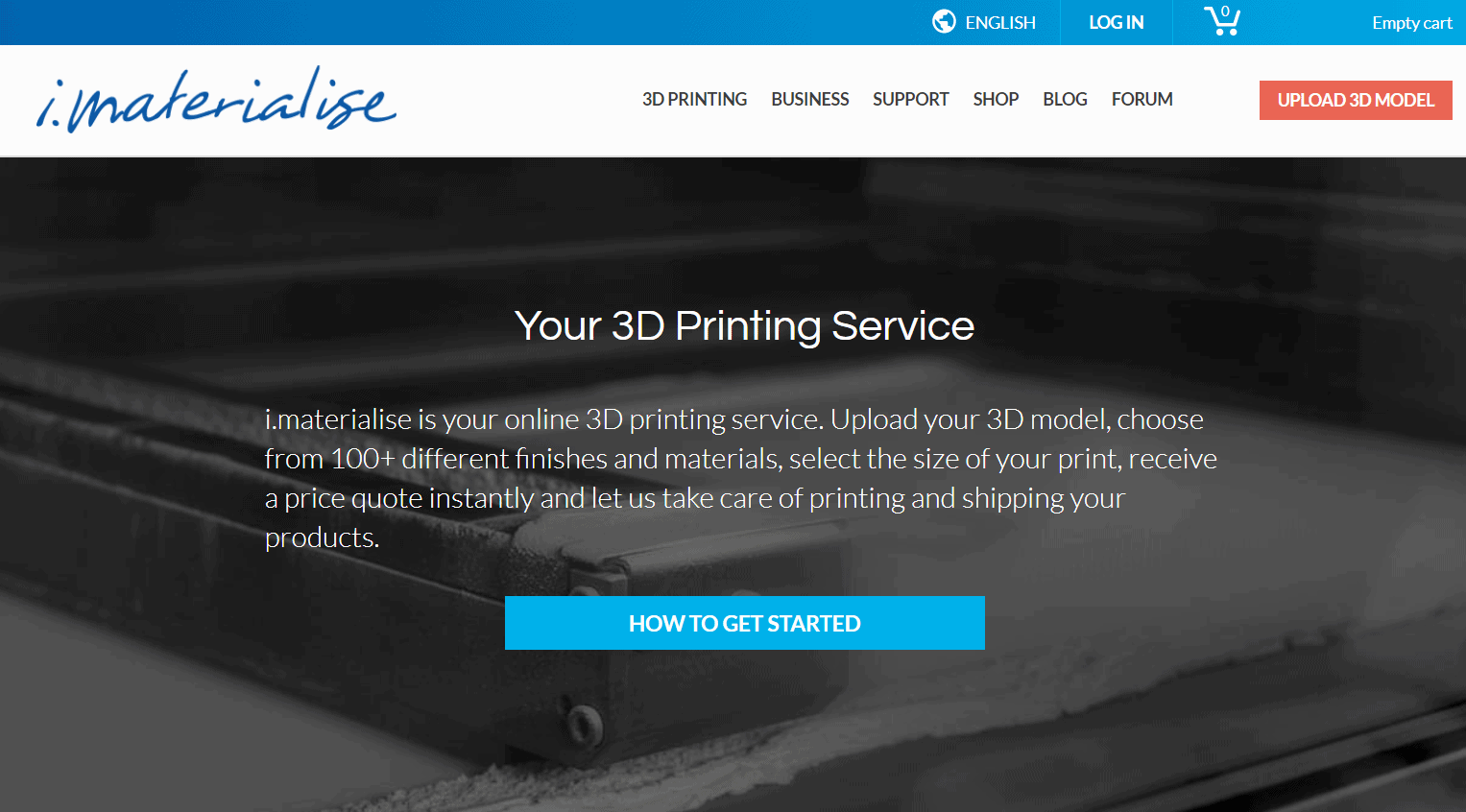Screen dimensions: 1466x812
Task: Click the HOW TO GET STARTED button
Action: tap(745, 623)
